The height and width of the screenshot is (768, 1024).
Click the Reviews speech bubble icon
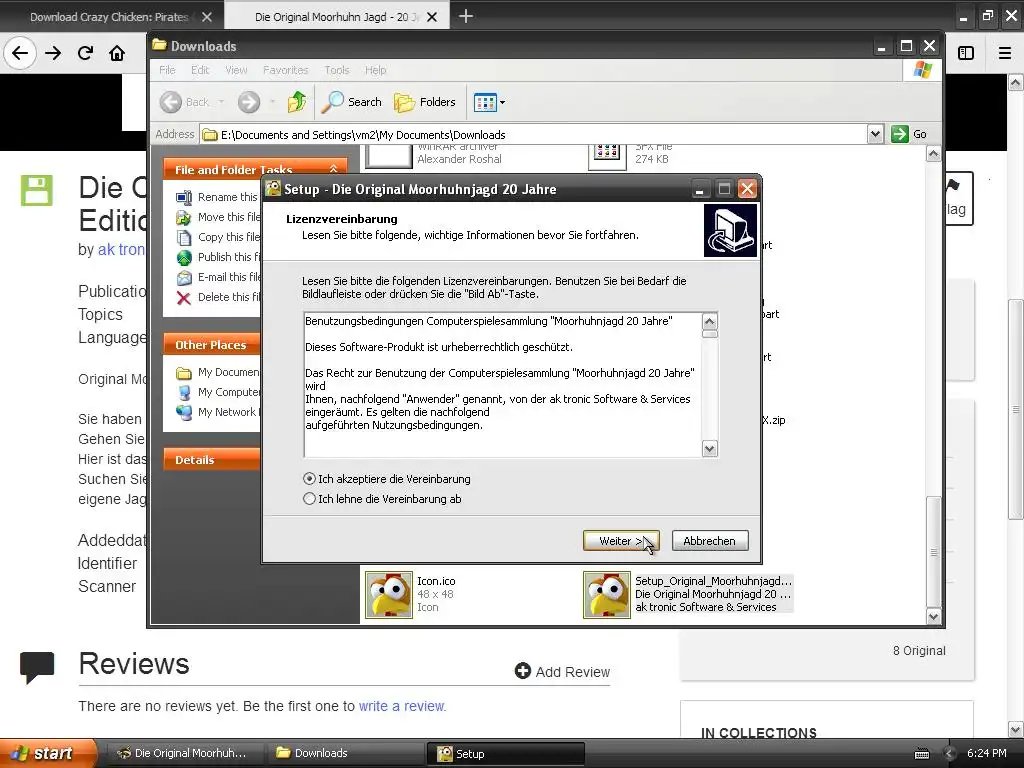coord(37,667)
